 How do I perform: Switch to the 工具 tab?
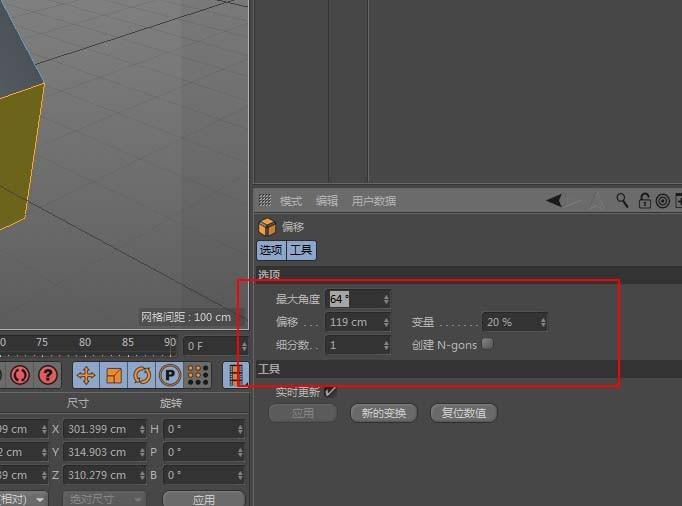click(301, 250)
